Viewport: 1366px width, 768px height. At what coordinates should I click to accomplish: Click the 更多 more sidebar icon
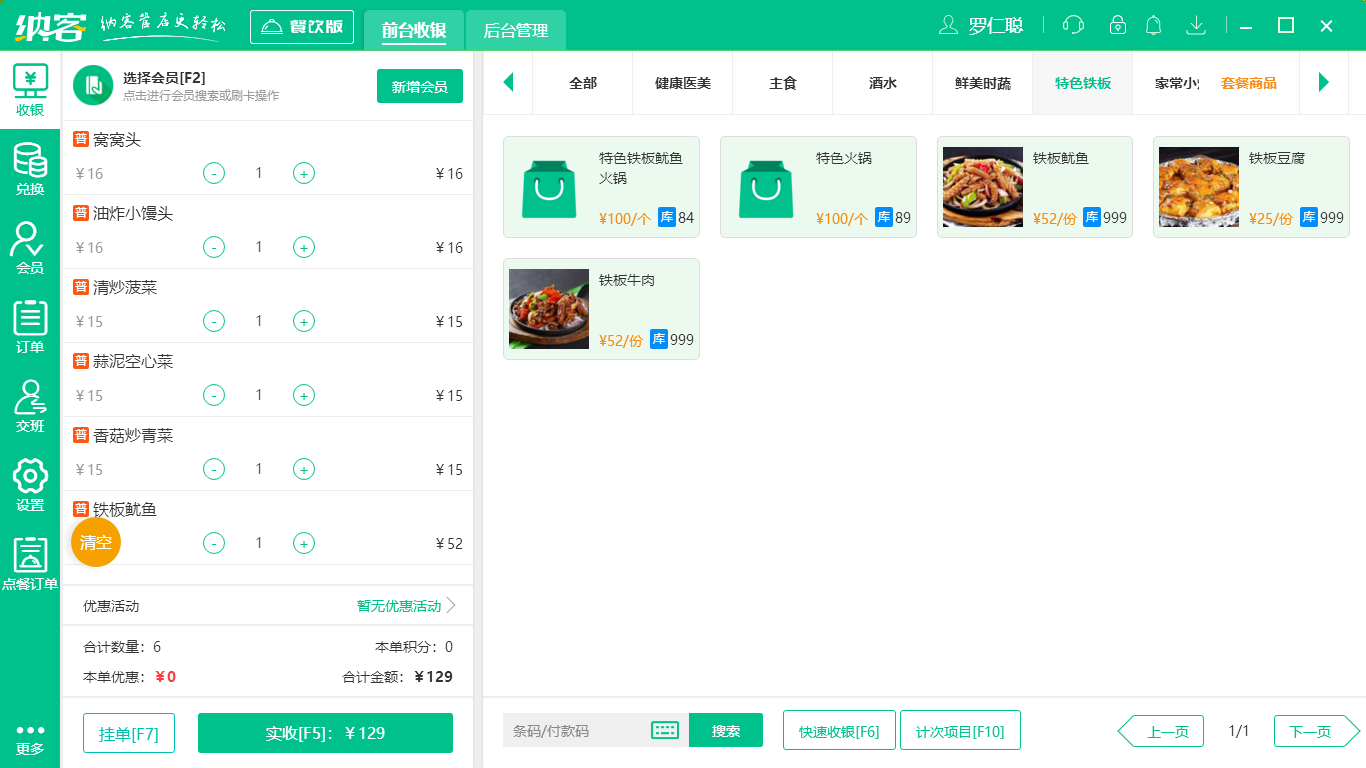30,740
